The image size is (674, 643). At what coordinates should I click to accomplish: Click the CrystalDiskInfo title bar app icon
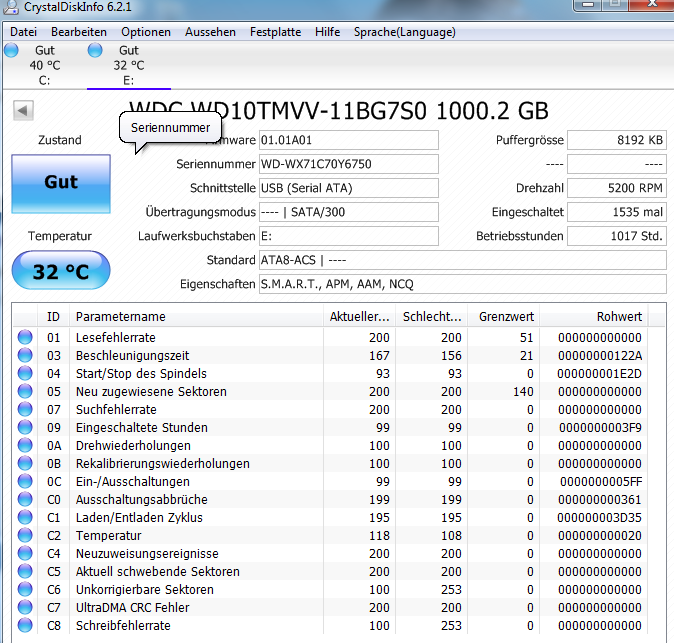[11, 6]
